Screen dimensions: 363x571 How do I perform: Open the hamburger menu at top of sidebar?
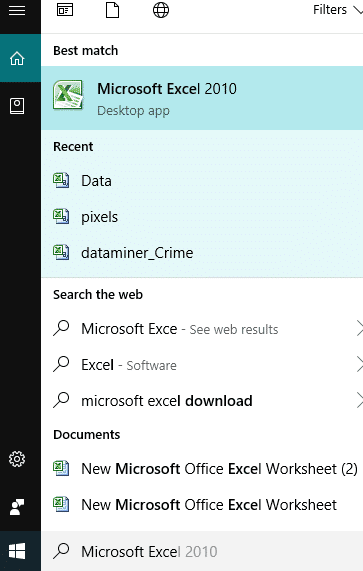click(x=17, y=10)
